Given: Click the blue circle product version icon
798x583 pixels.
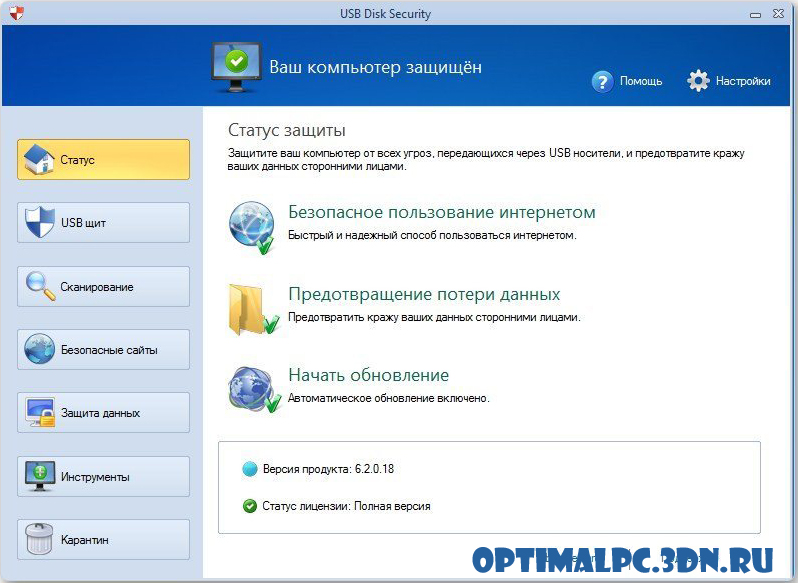Looking at the screenshot, I should click(250, 469).
